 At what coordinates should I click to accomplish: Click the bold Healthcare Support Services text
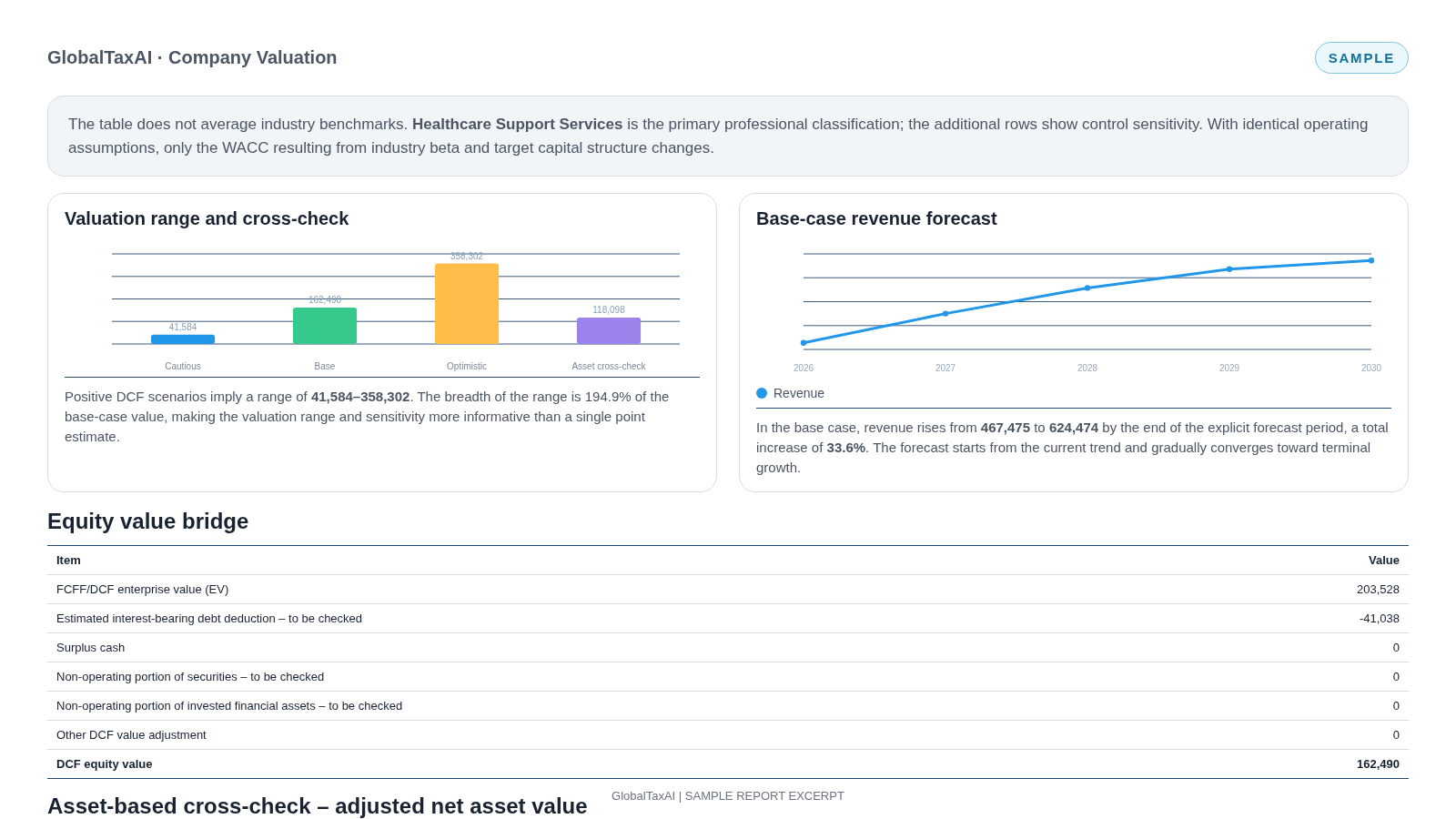517,125
